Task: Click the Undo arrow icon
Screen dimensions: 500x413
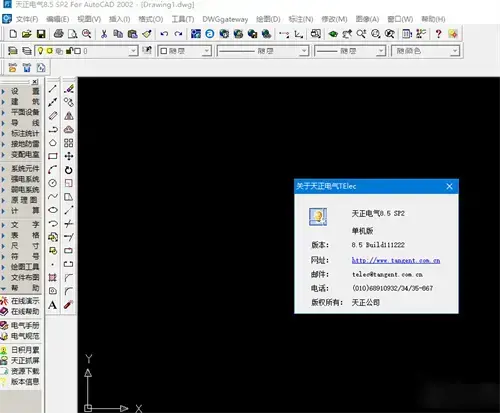Action: tap(164, 34)
